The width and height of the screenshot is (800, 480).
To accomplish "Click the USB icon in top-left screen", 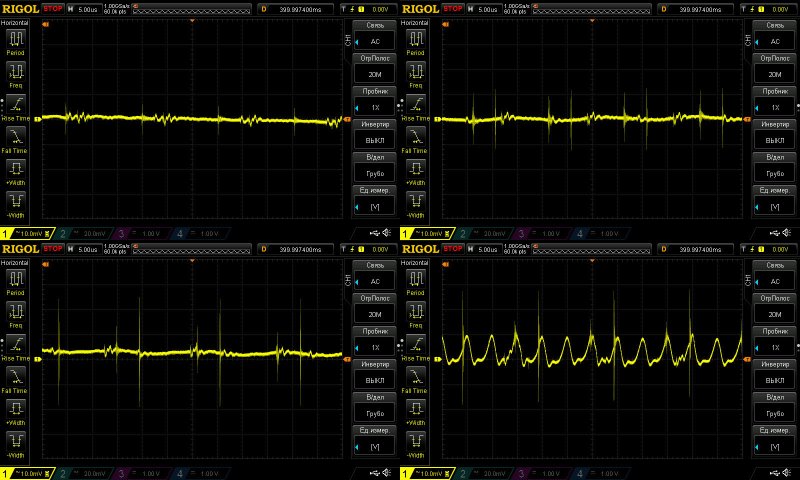I will [x=373, y=233].
